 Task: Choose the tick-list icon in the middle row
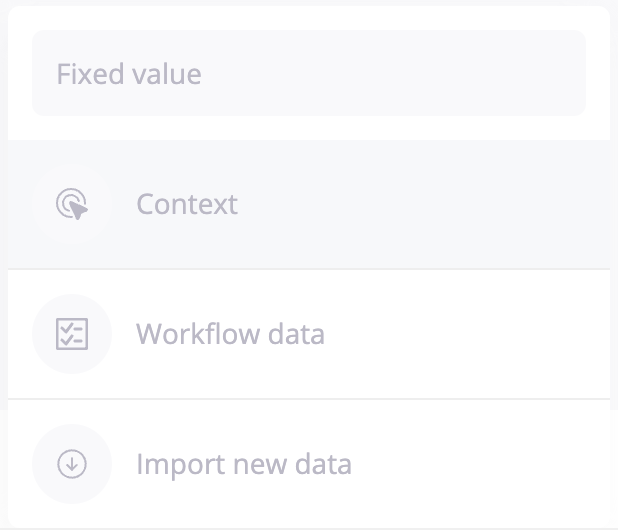(72, 334)
